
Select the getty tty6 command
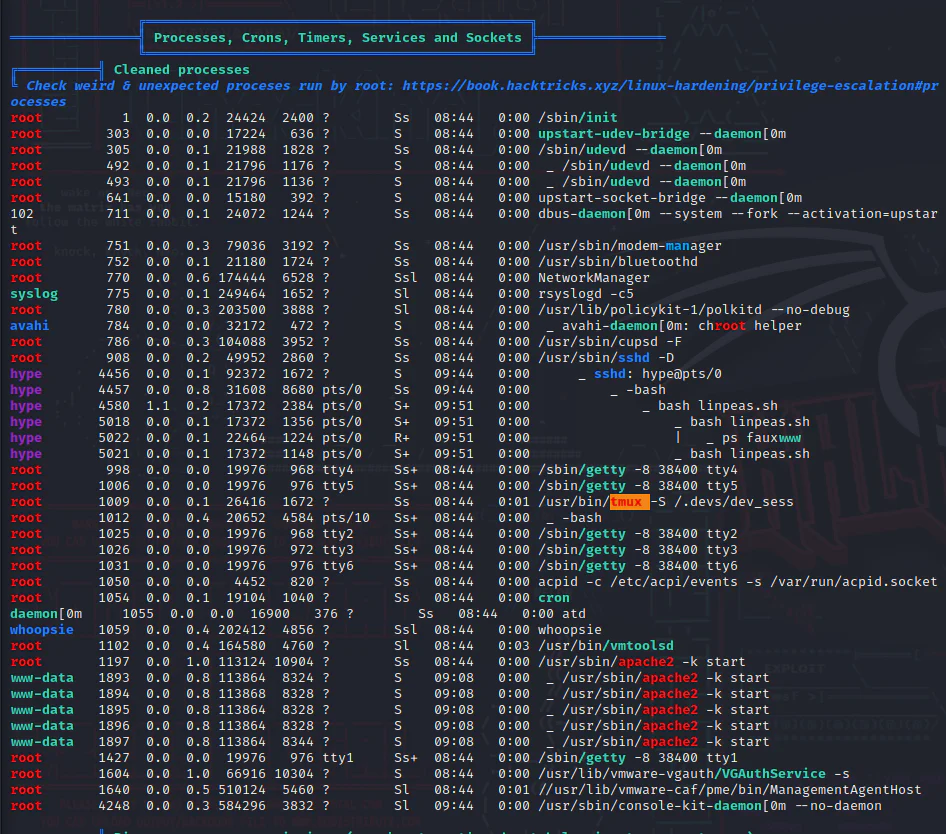click(638, 566)
